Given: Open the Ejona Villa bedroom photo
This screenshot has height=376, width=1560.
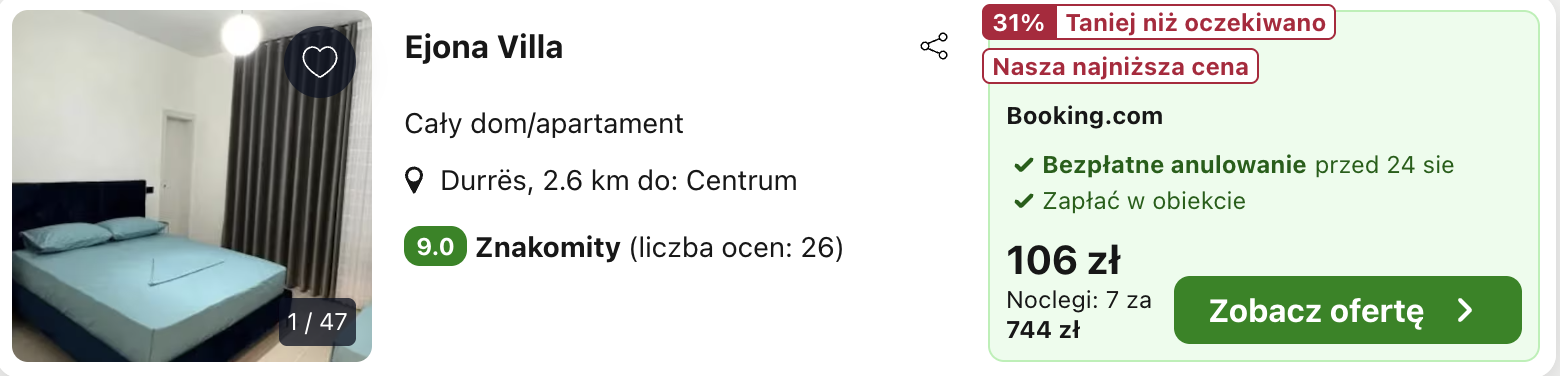Looking at the screenshot, I should click(192, 186).
